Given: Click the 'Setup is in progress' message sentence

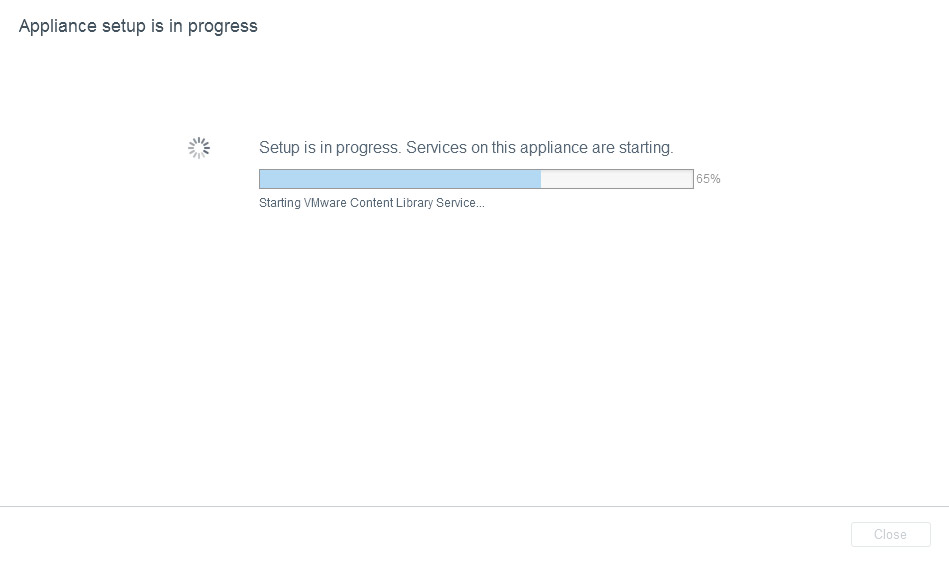Looking at the screenshot, I should point(466,148).
